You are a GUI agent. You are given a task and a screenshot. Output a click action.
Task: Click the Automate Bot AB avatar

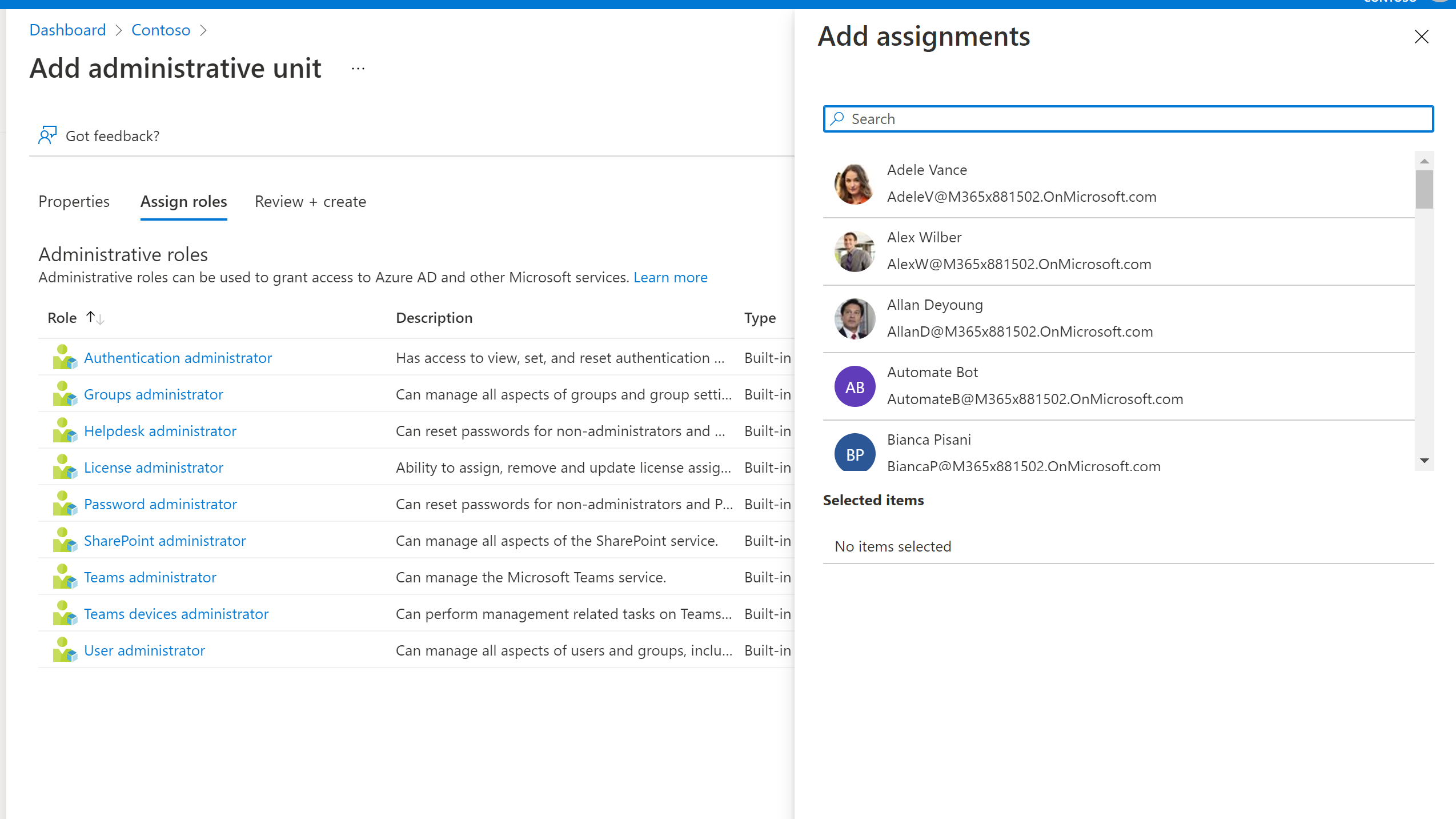click(855, 387)
